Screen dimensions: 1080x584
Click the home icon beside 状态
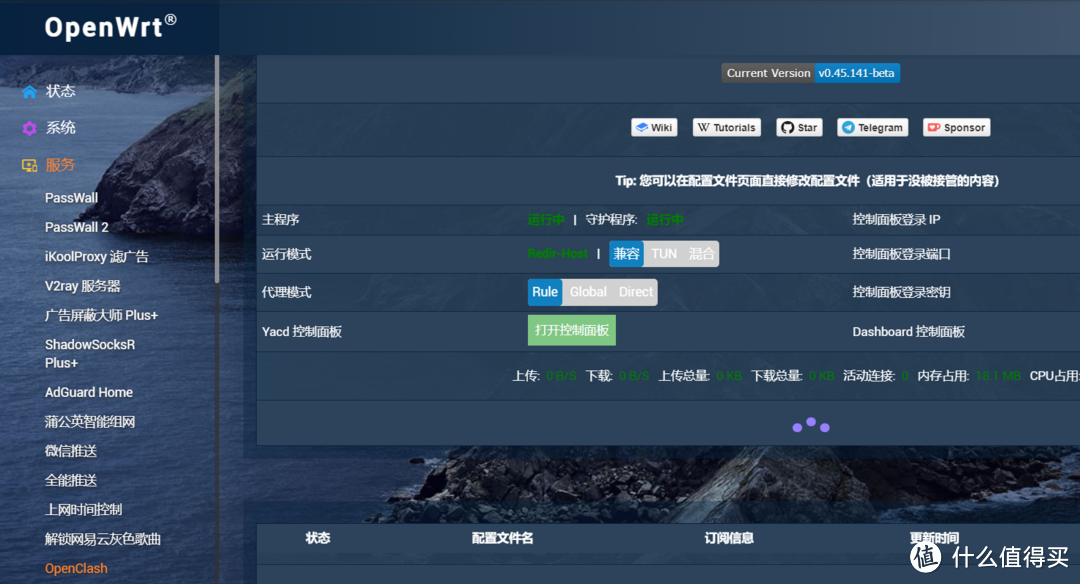(x=30, y=92)
